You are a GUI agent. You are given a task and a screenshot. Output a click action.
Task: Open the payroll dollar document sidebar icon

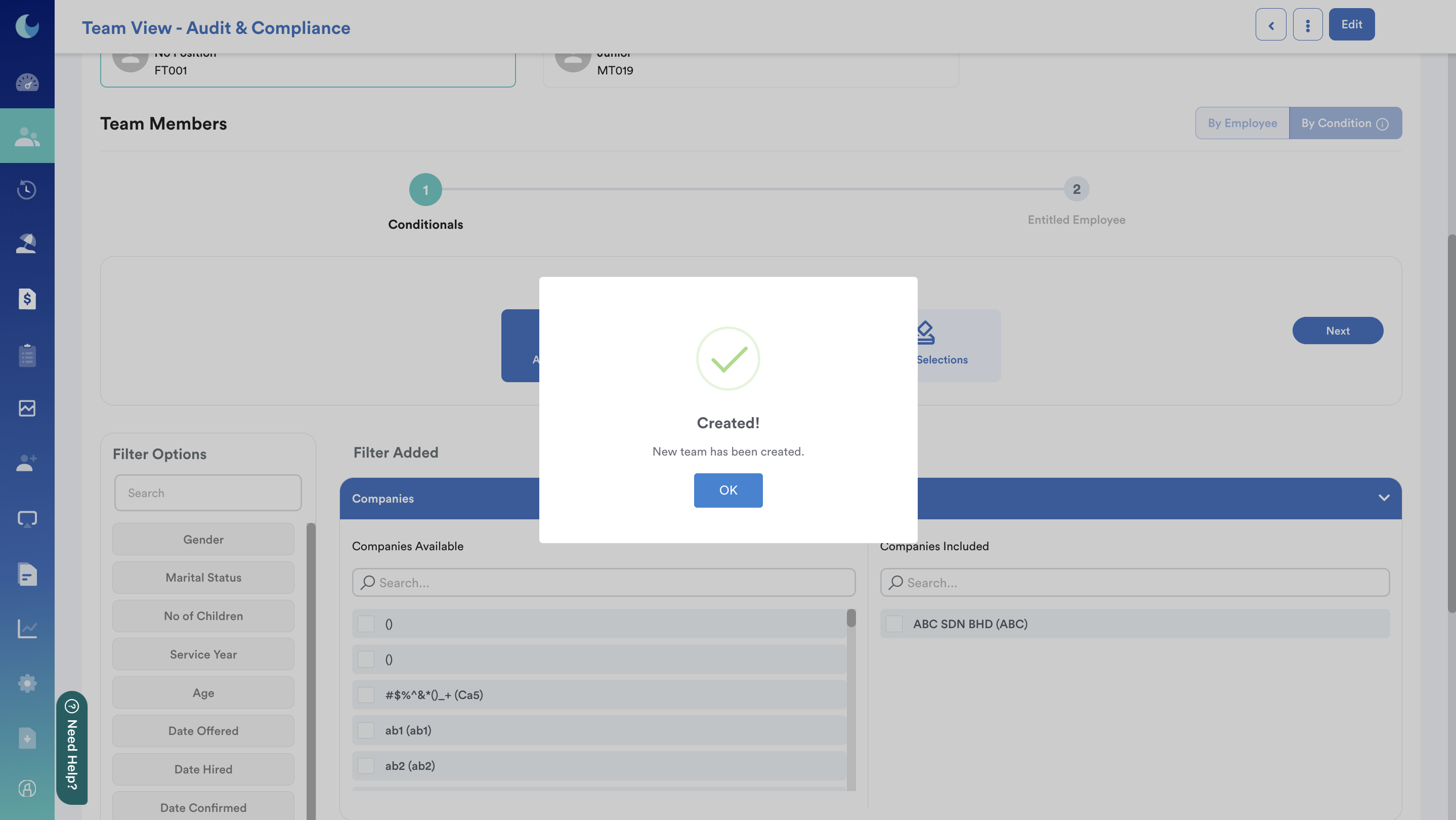27,299
